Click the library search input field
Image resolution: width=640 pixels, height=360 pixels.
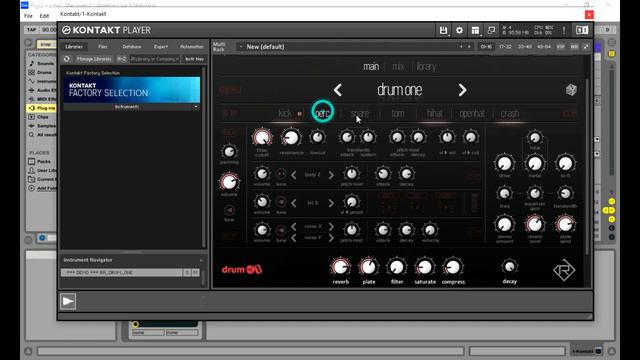[155, 59]
